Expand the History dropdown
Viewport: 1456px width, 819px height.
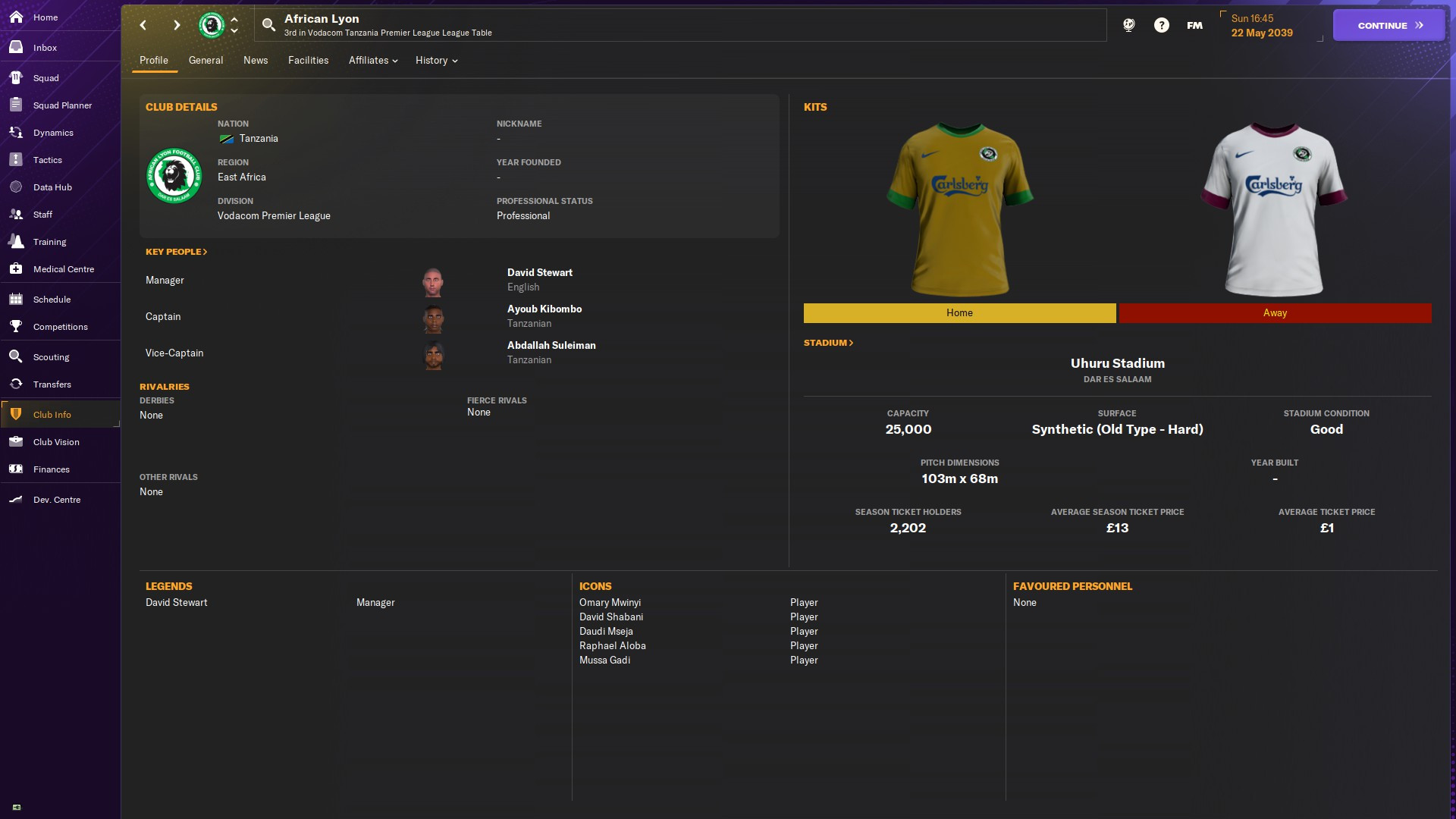pyautogui.click(x=436, y=60)
